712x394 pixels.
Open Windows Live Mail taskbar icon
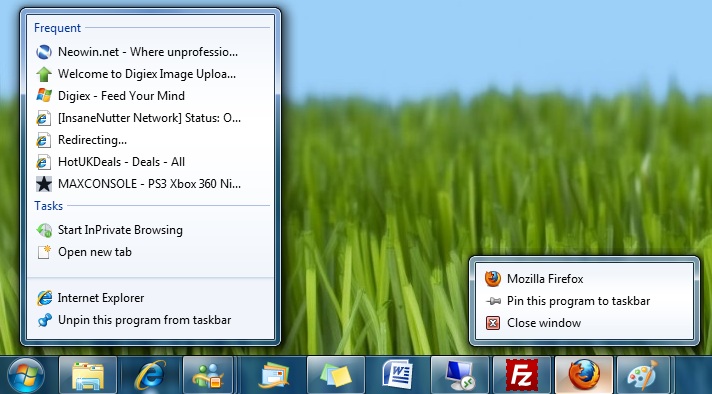pyautogui.click(x=274, y=375)
